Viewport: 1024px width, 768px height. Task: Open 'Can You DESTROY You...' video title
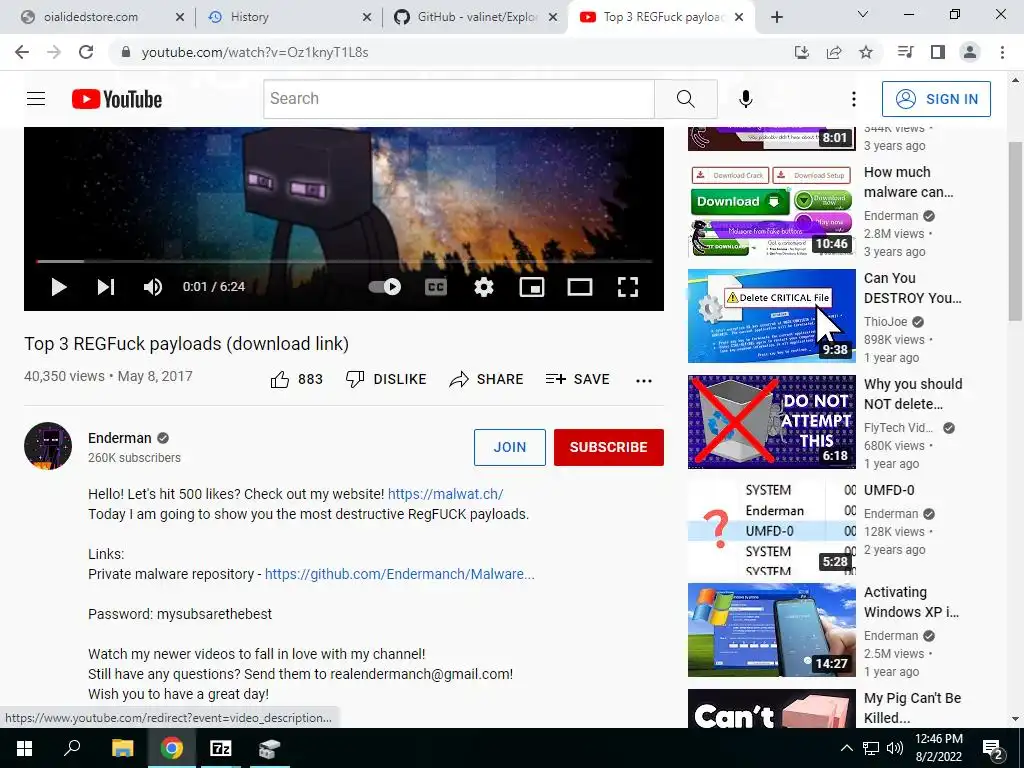pos(912,288)
